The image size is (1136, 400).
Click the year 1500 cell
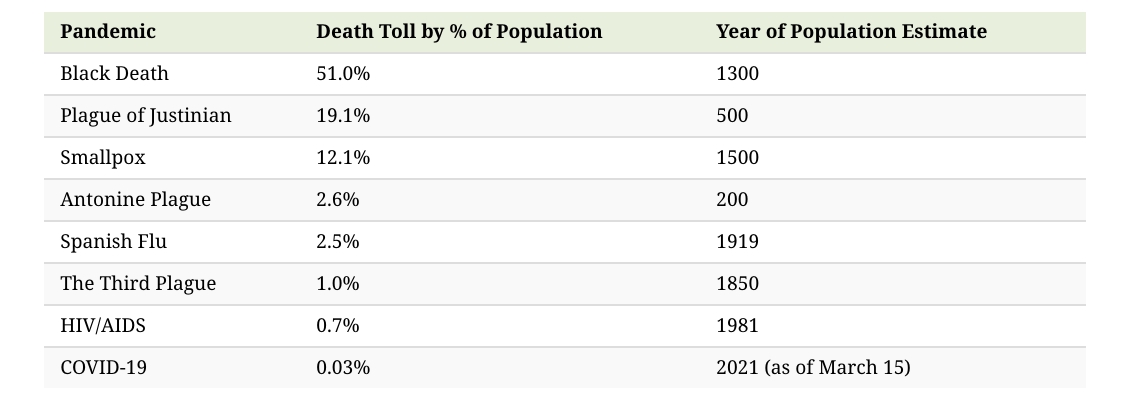pyautogui.click(x=737, y=158)
